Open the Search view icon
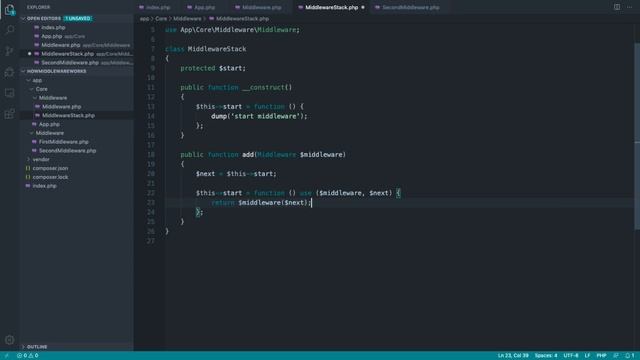Screen dimensions: 640x360 coord(10,30)
